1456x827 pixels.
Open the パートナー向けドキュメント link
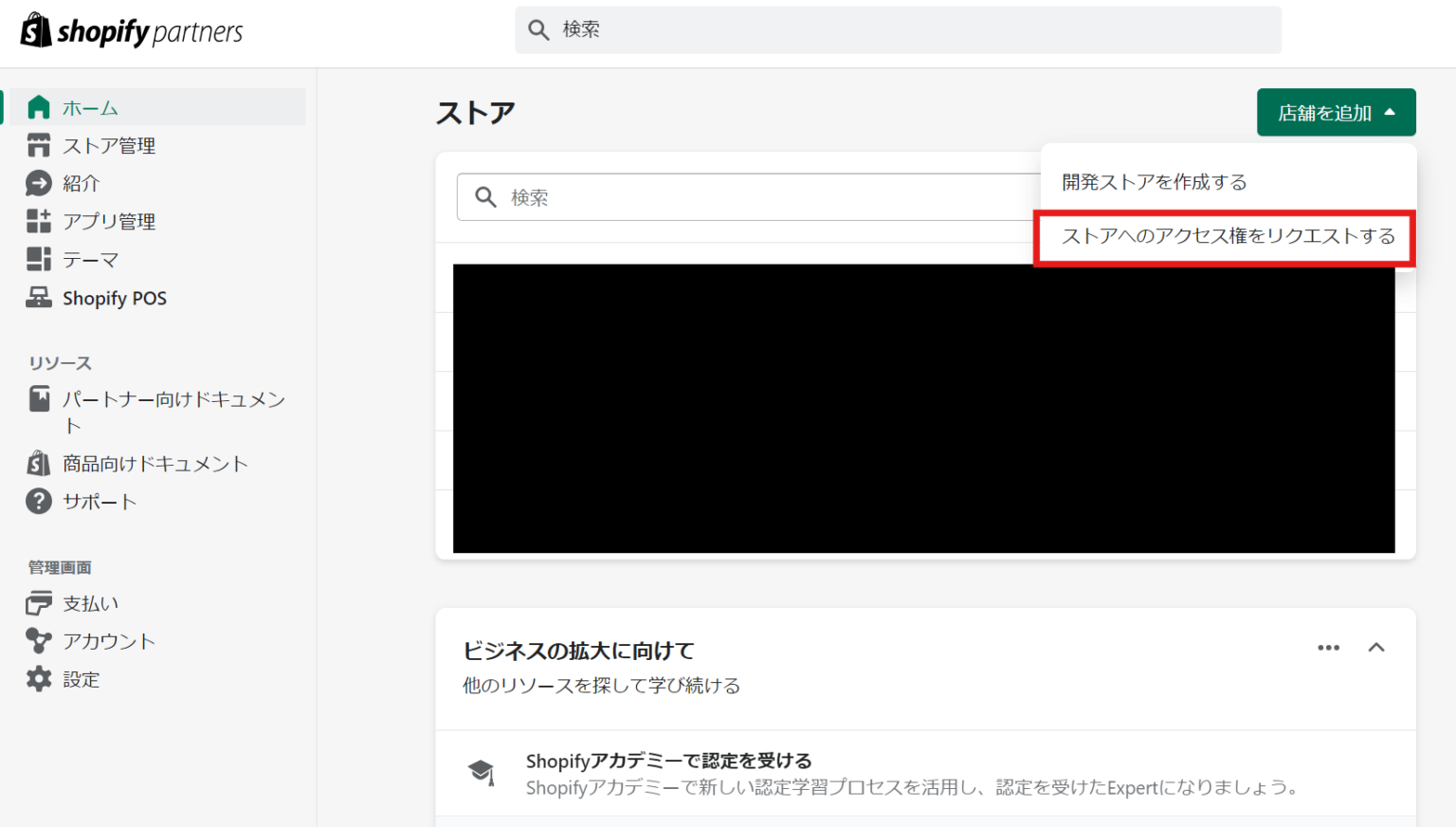[173, 400]
